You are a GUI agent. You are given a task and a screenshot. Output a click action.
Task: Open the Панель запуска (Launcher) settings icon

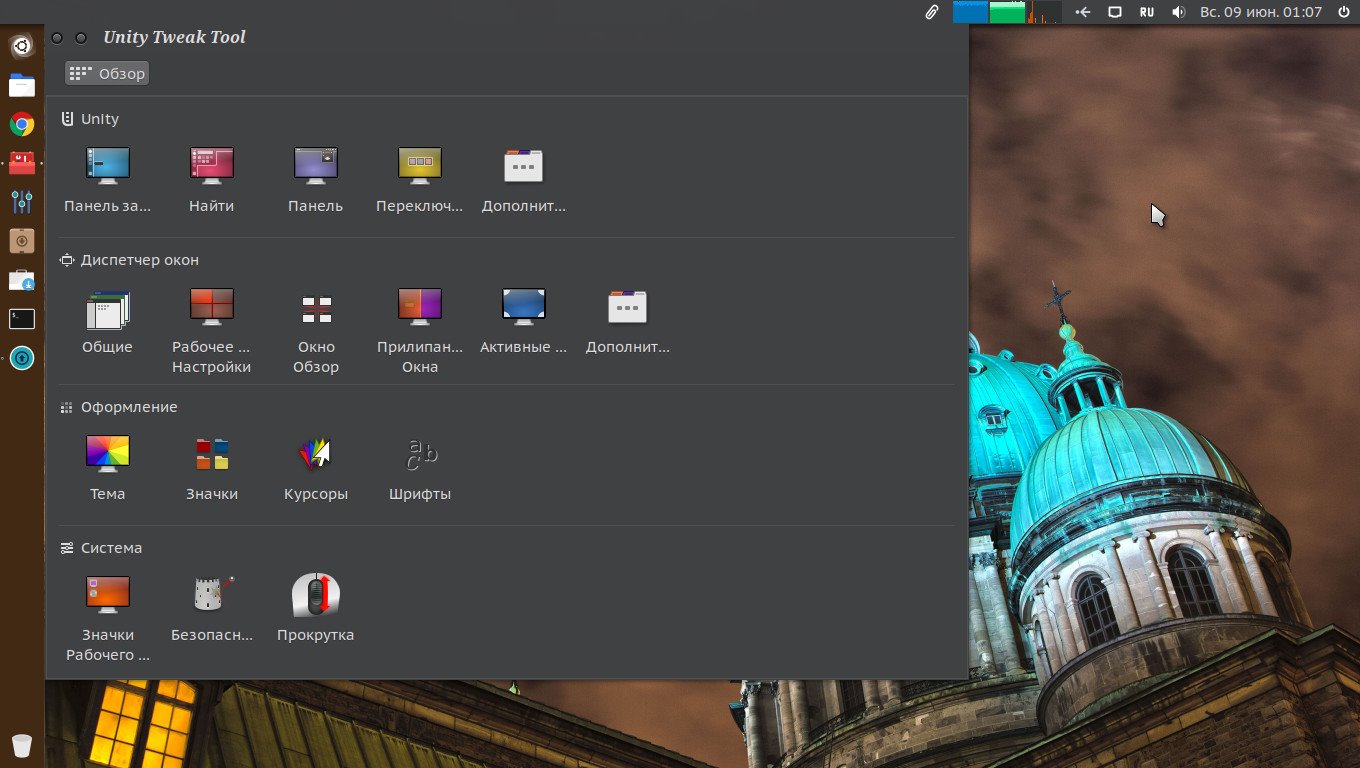point(107,166)
